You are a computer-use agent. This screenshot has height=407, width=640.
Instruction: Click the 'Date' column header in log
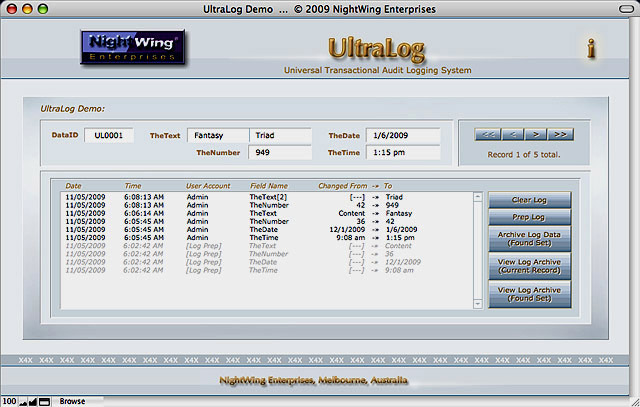[x=73, y=186]
